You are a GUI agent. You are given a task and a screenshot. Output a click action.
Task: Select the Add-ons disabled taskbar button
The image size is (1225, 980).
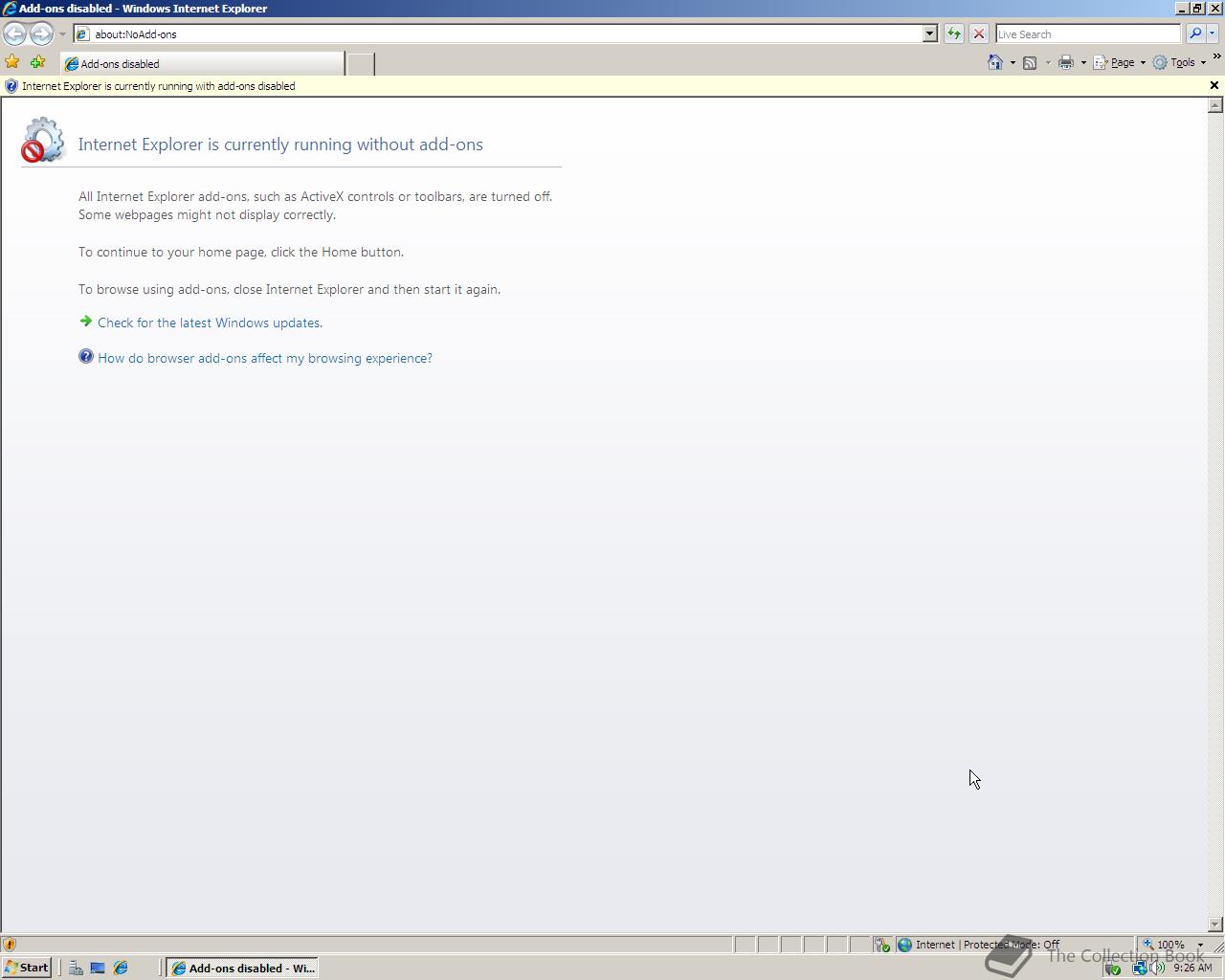coord(242,968)
